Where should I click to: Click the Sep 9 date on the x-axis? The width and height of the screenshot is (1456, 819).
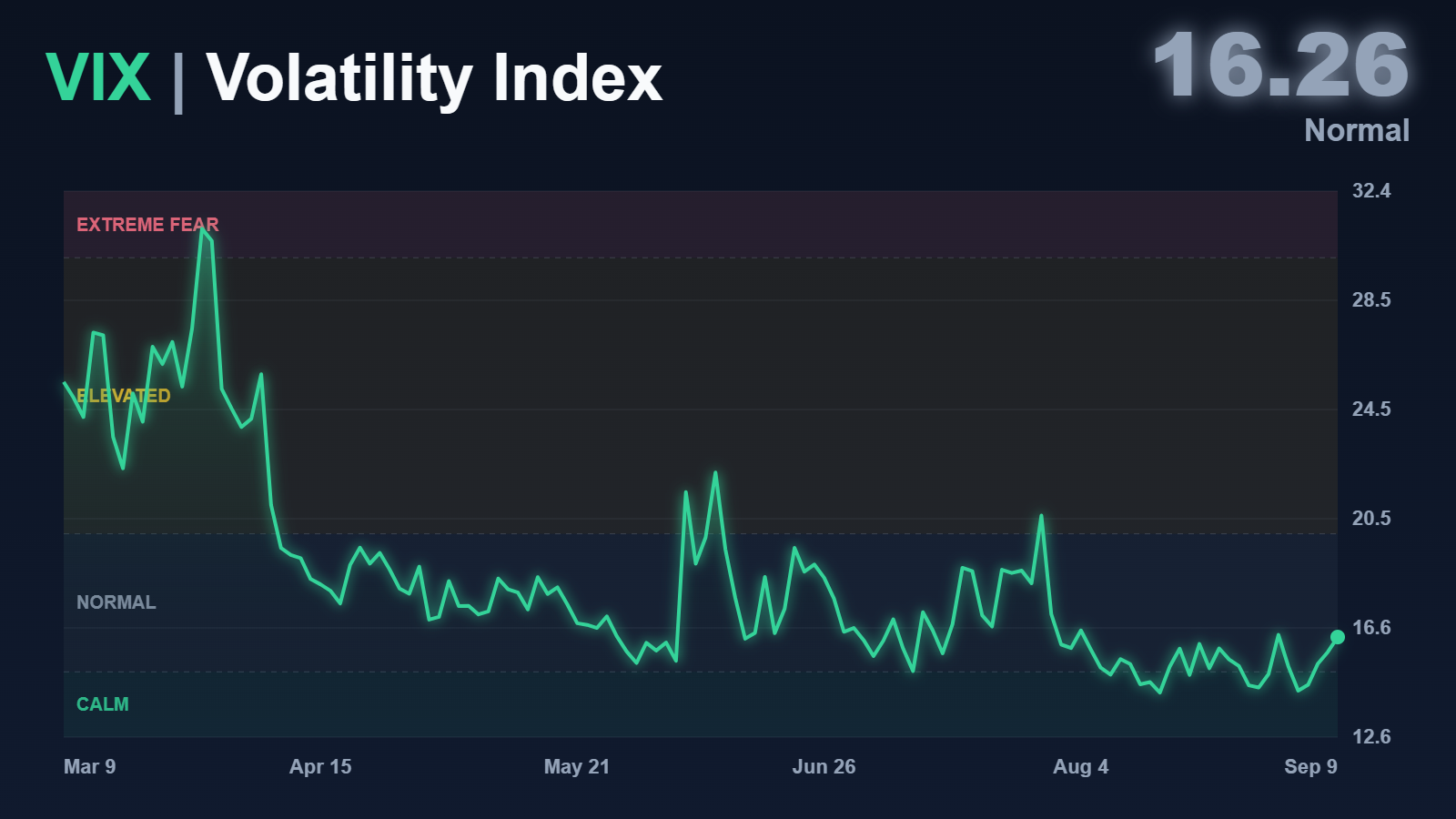click(1310, 767)
